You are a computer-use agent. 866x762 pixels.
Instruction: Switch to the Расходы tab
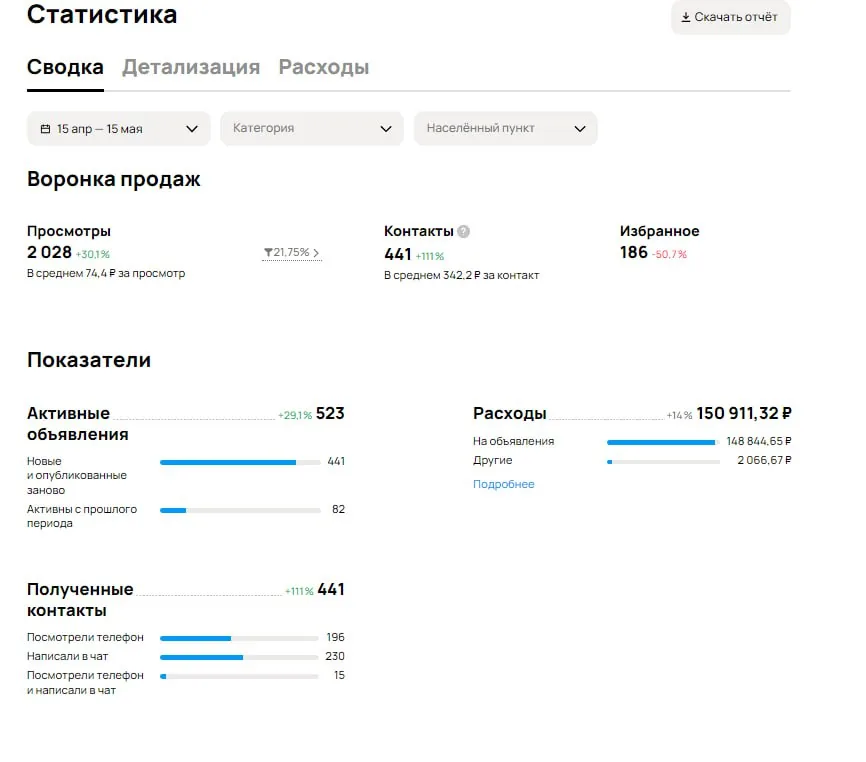pyautogui.click(x=324, y=67)
